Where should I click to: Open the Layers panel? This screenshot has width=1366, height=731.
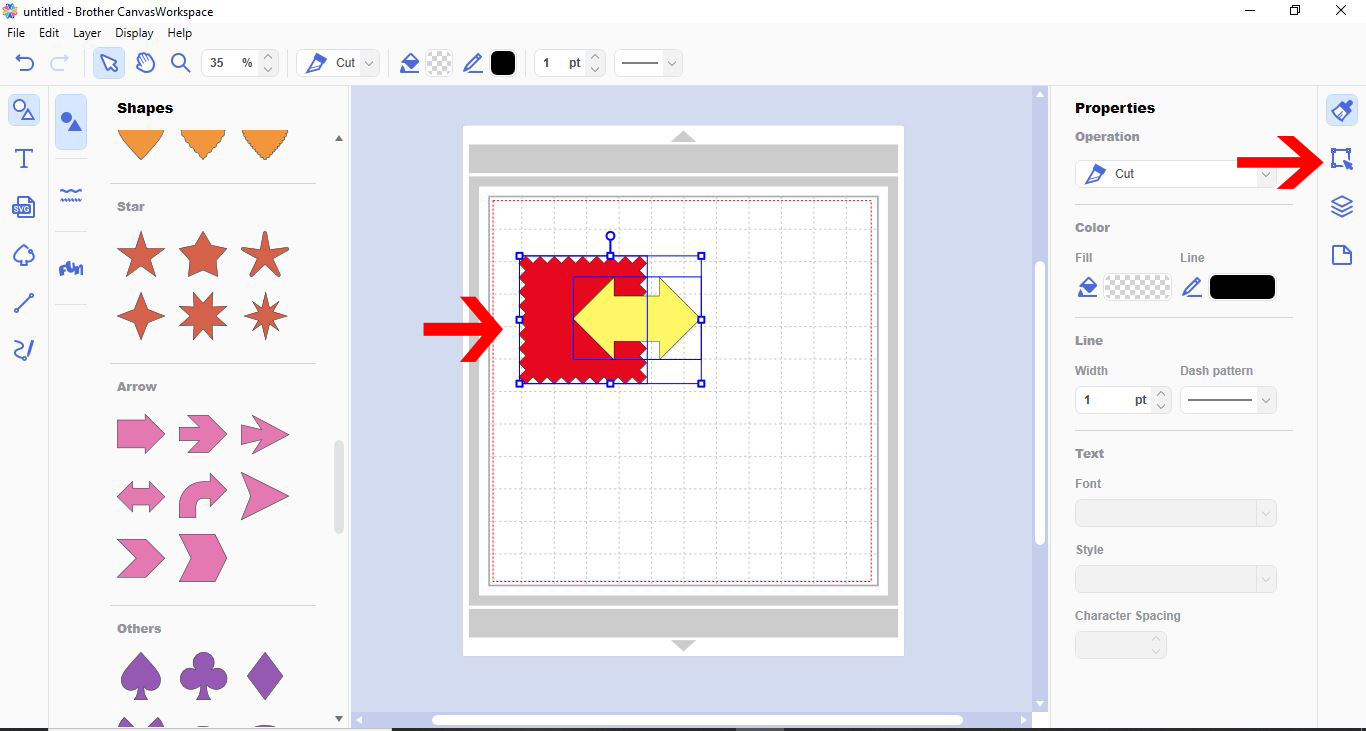click(1341, 206)
